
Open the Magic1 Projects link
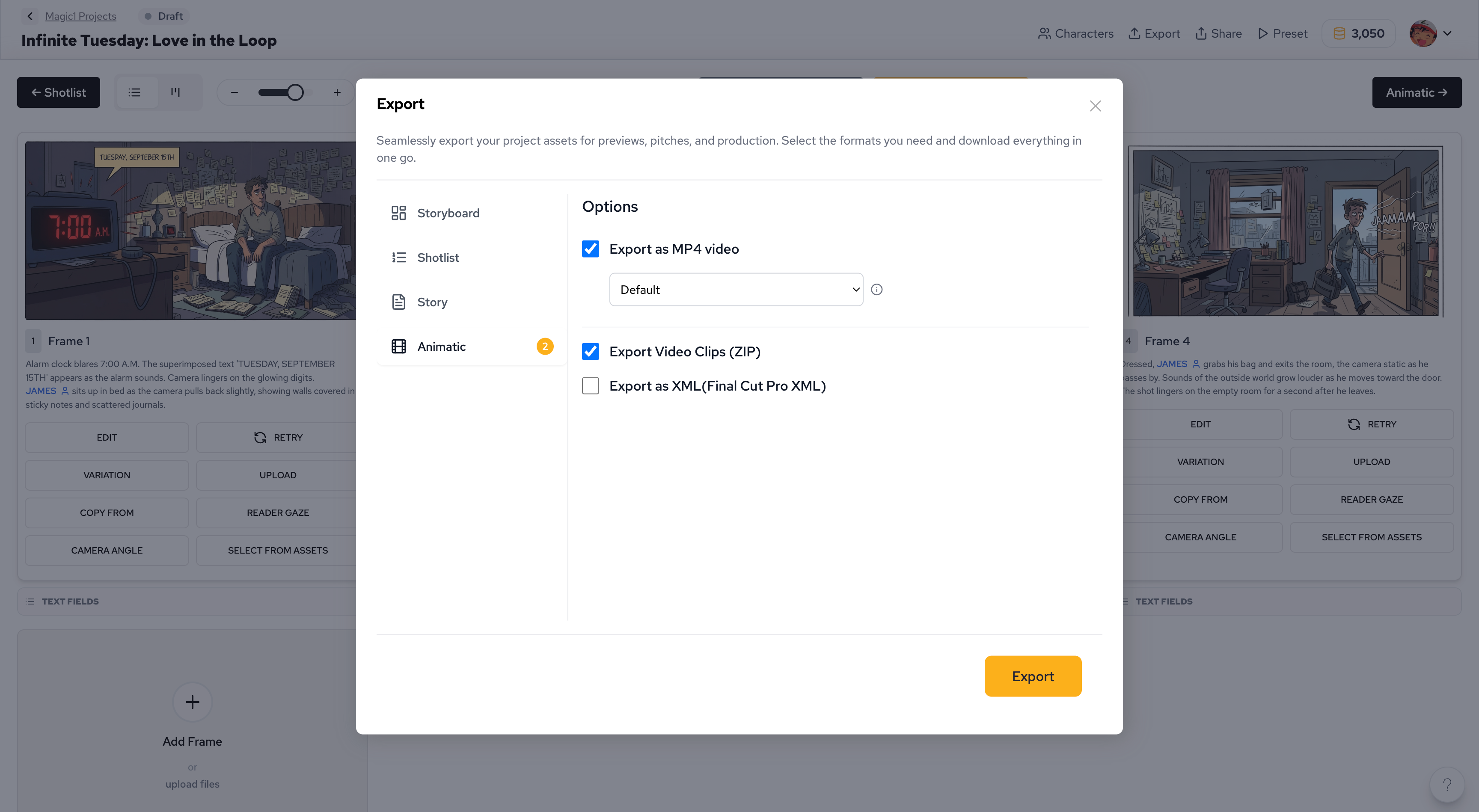point(80,16)
